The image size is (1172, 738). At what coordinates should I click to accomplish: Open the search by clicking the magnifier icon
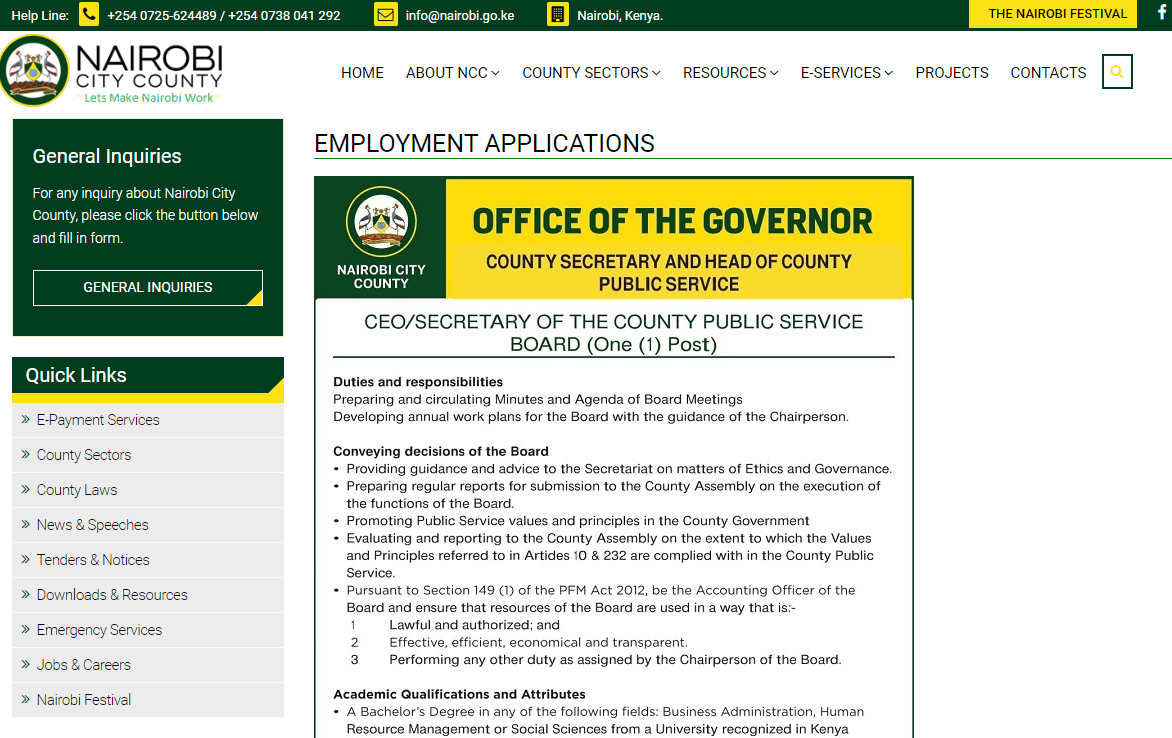click(1117, 71)
